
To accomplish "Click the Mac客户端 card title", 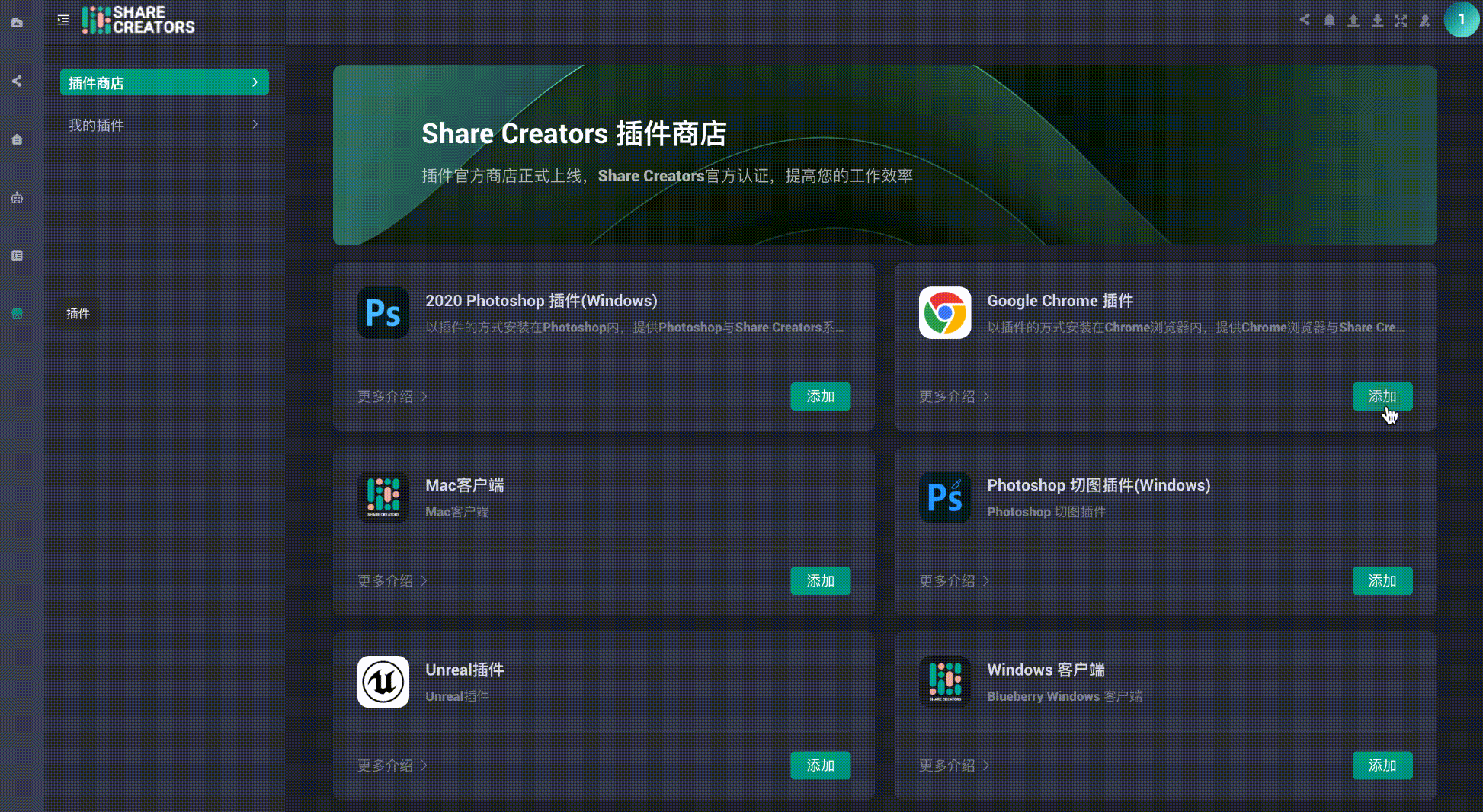I will pos(464,485).
